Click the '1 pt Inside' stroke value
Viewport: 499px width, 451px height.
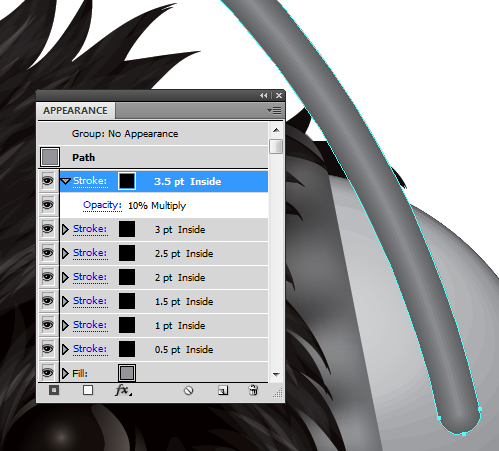pyautogui.click(x=180, y=326)
